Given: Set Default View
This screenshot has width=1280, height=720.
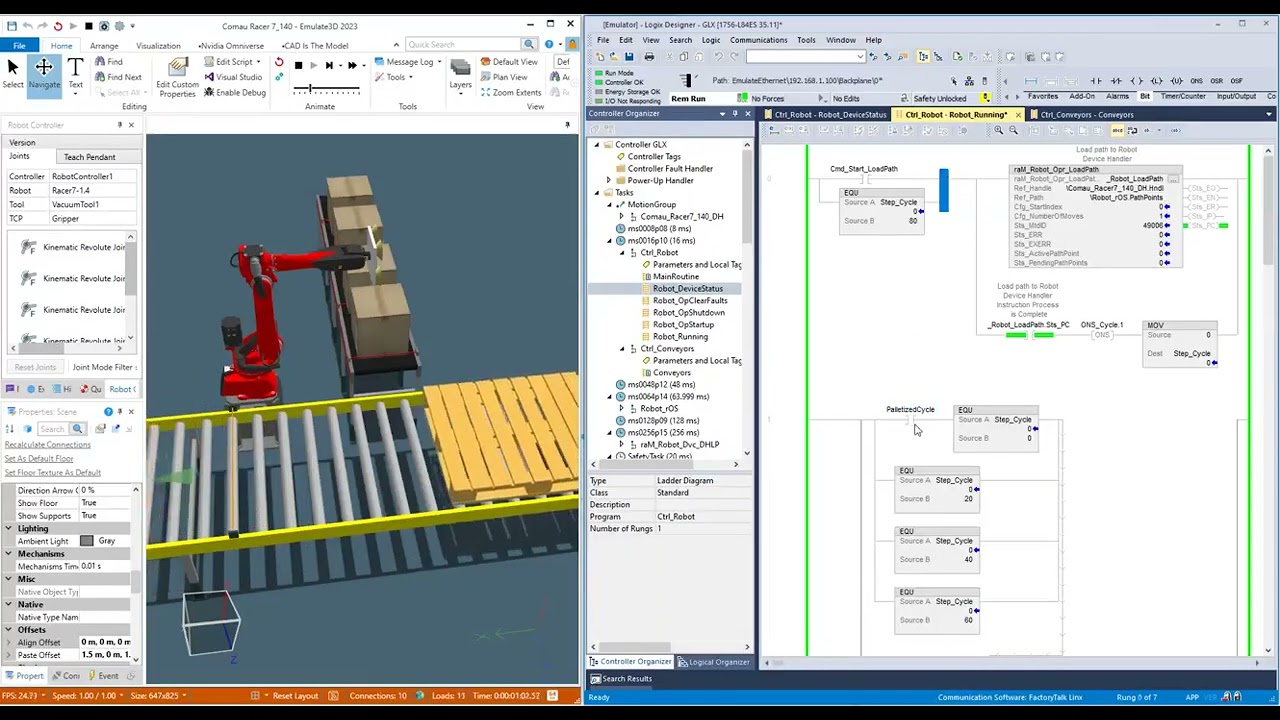Looking at the screenshot, I should 508,62.
